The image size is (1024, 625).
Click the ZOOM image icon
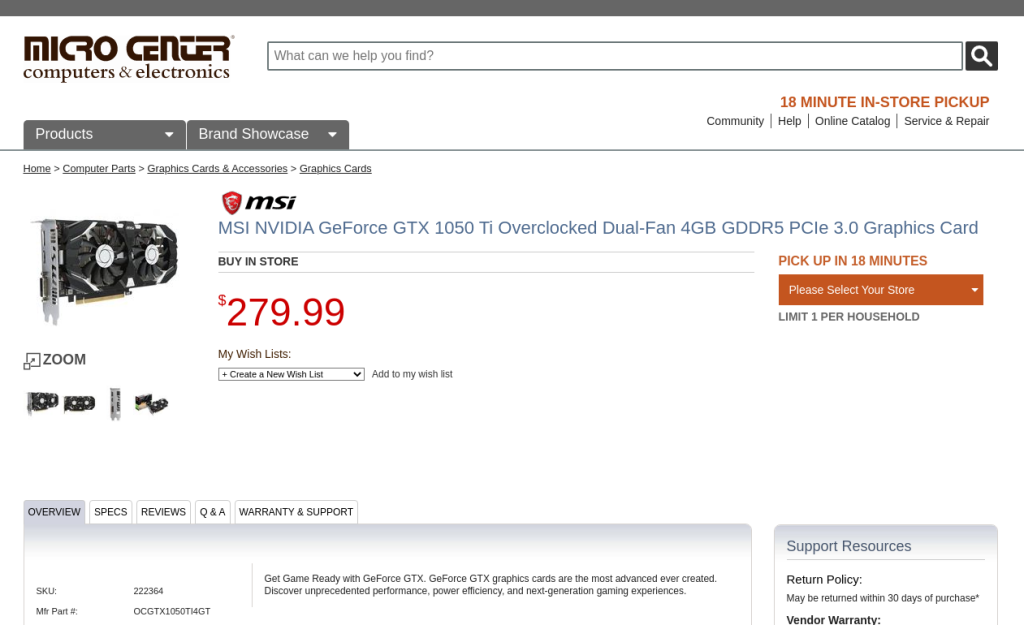(x=55, y=360)
